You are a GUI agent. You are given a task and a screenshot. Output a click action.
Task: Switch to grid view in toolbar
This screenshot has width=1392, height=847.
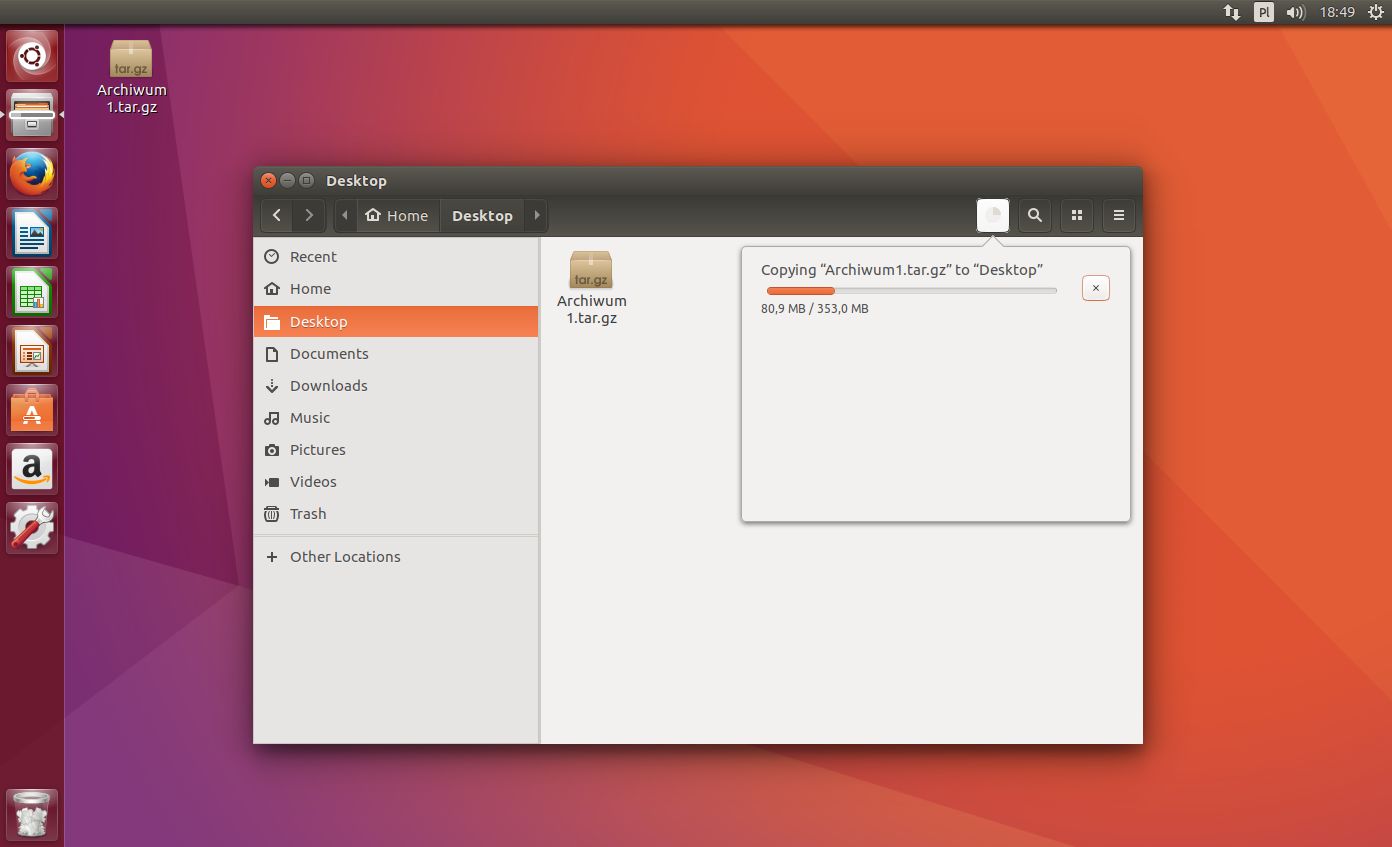coord(1077,215)
